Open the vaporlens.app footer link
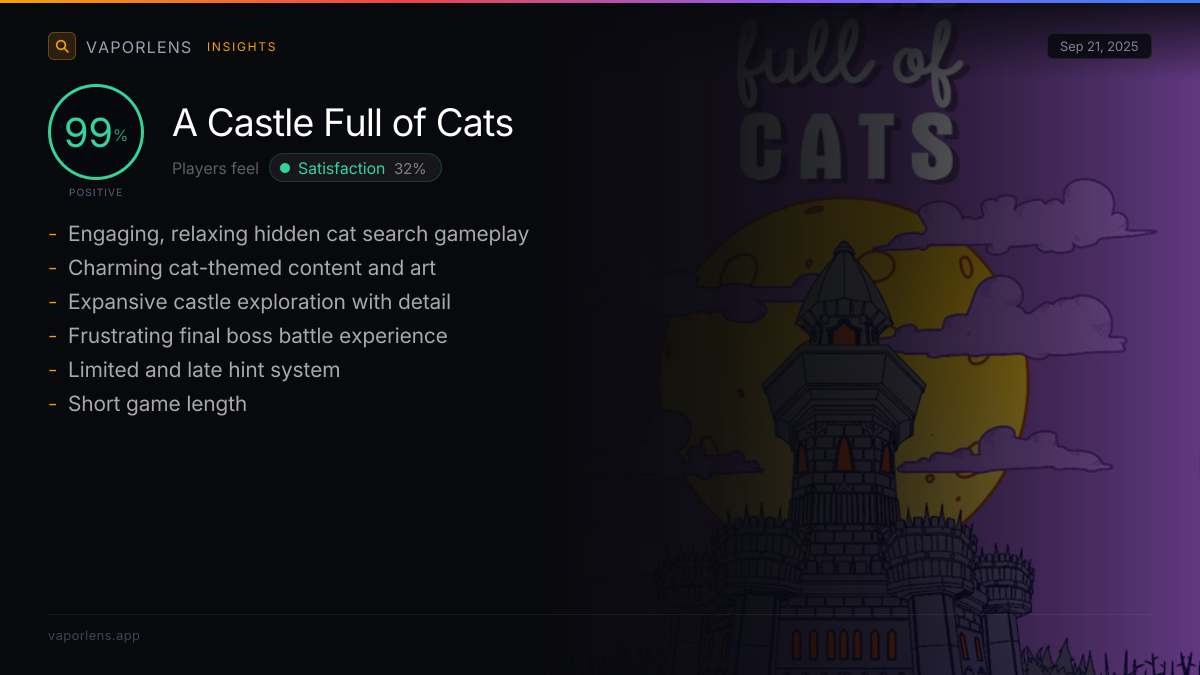The image size is (1200, 675). [x=94, y=636]
